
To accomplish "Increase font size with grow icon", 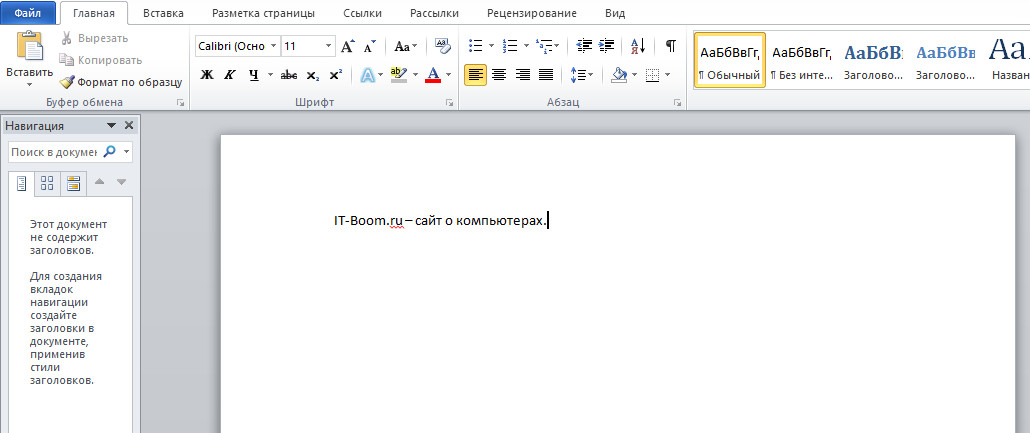I will pos(347,46).
